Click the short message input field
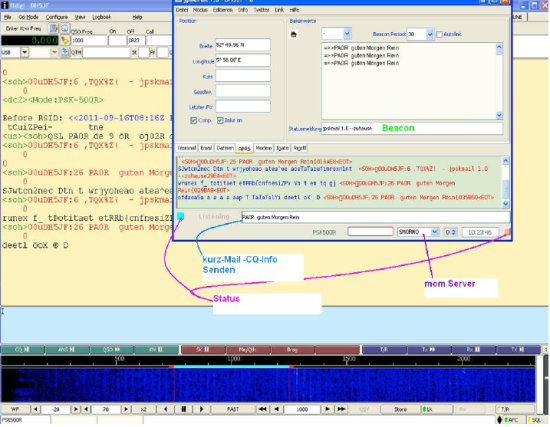 pos(375,217)
